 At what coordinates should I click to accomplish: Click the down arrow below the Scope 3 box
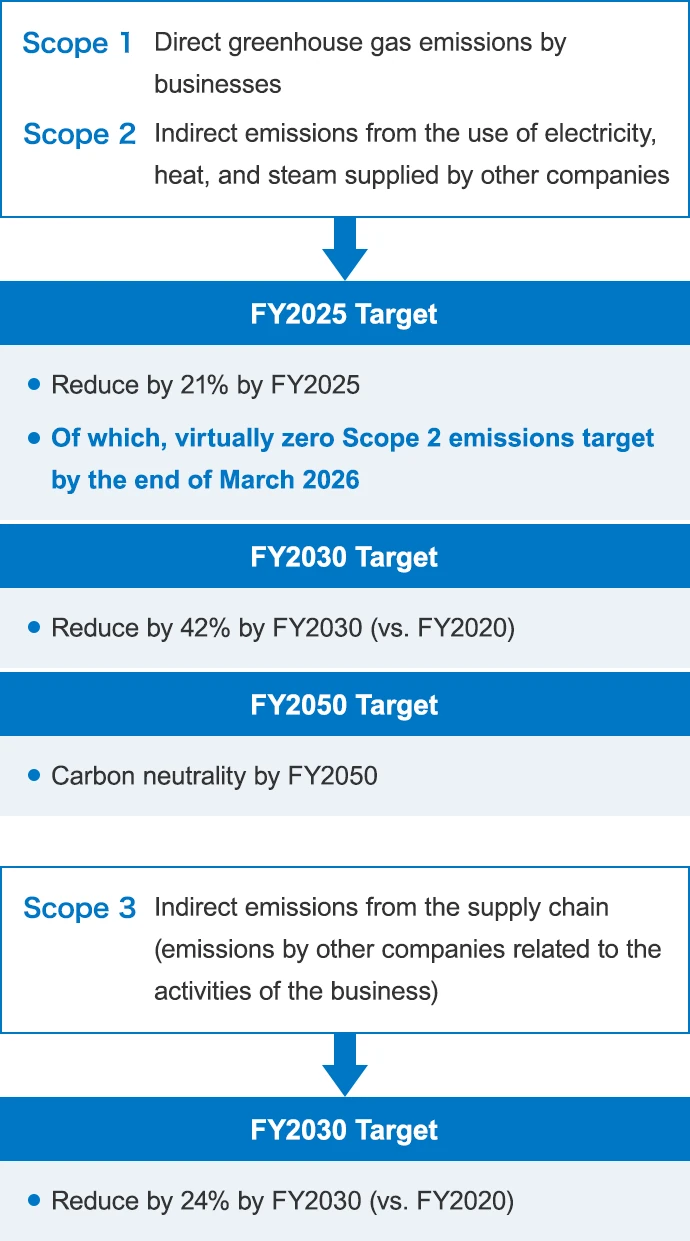[x=345, y=1065]
